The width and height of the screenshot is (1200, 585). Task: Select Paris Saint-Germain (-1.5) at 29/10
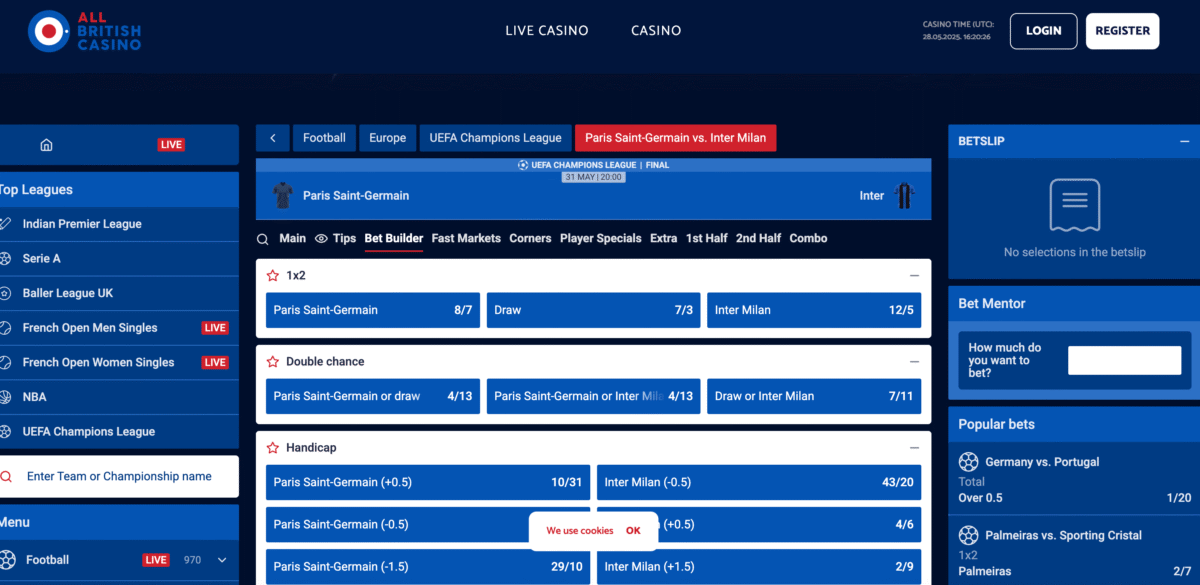point(428,566)
